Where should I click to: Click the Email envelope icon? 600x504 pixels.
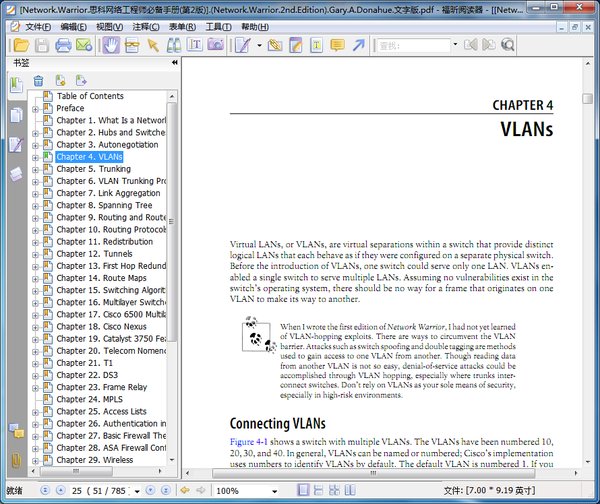[x=84, y=45]
